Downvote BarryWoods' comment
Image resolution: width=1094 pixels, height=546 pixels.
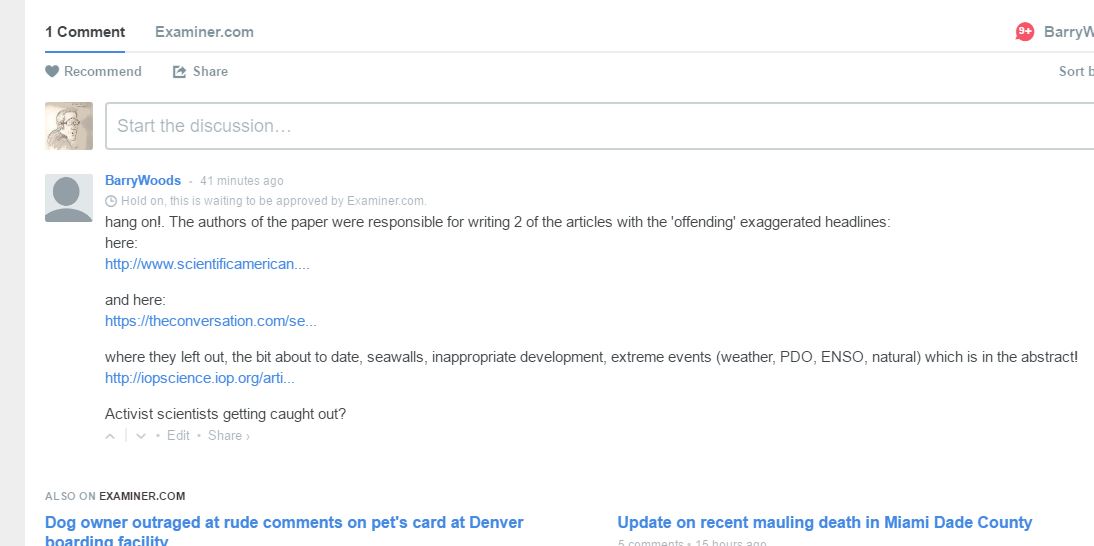click(x=141, y=436)
